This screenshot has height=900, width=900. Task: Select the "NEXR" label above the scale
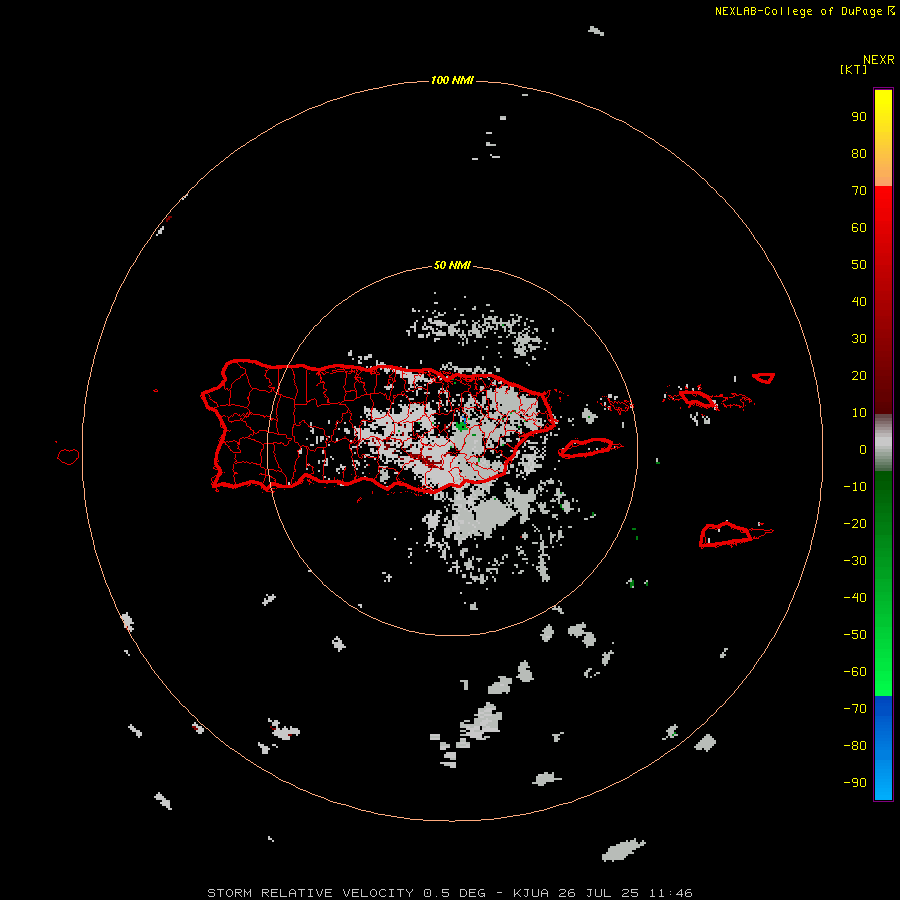coord(878,60)
